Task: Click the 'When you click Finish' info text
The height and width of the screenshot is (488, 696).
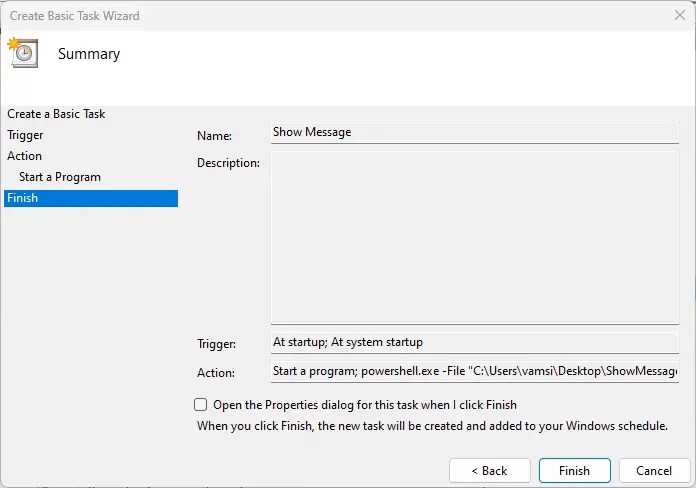Action: pyautogui.click(x=432, y=426)
